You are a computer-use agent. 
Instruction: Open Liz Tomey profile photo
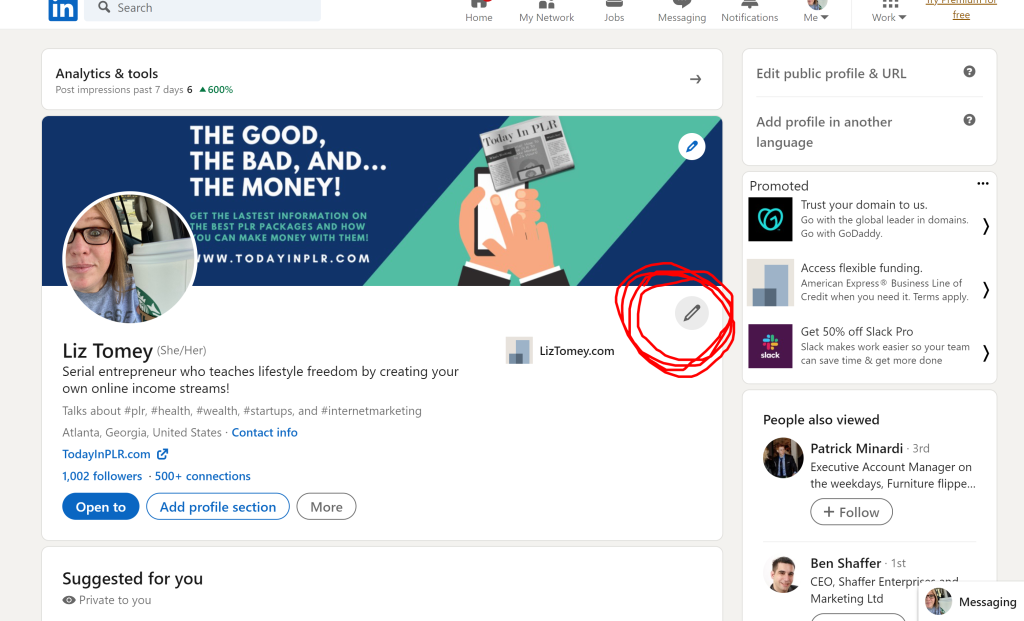[x=130, y=257]
